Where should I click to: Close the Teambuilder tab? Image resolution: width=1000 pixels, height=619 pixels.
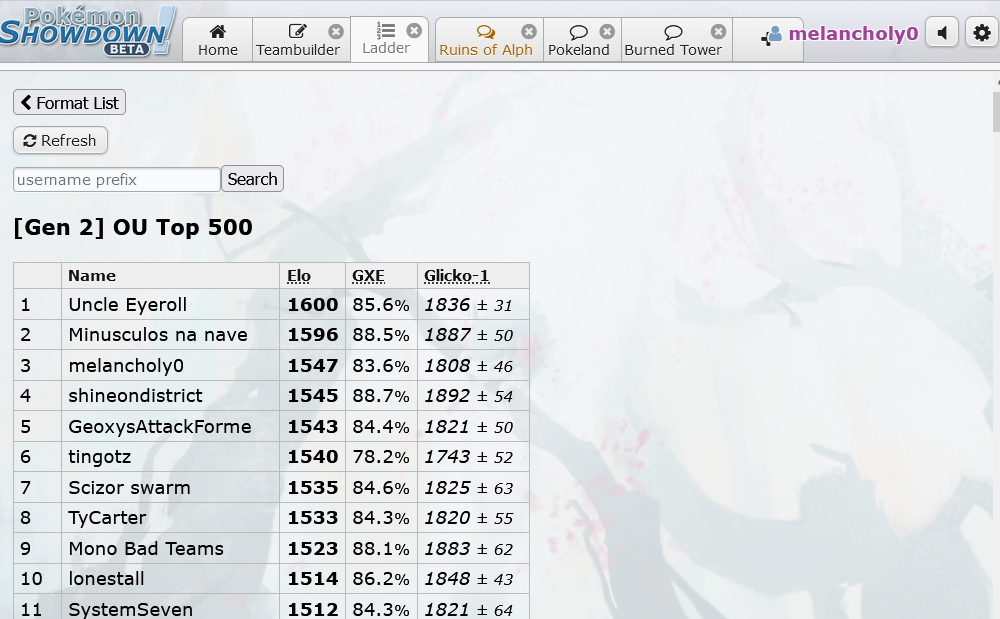point(336,32)
